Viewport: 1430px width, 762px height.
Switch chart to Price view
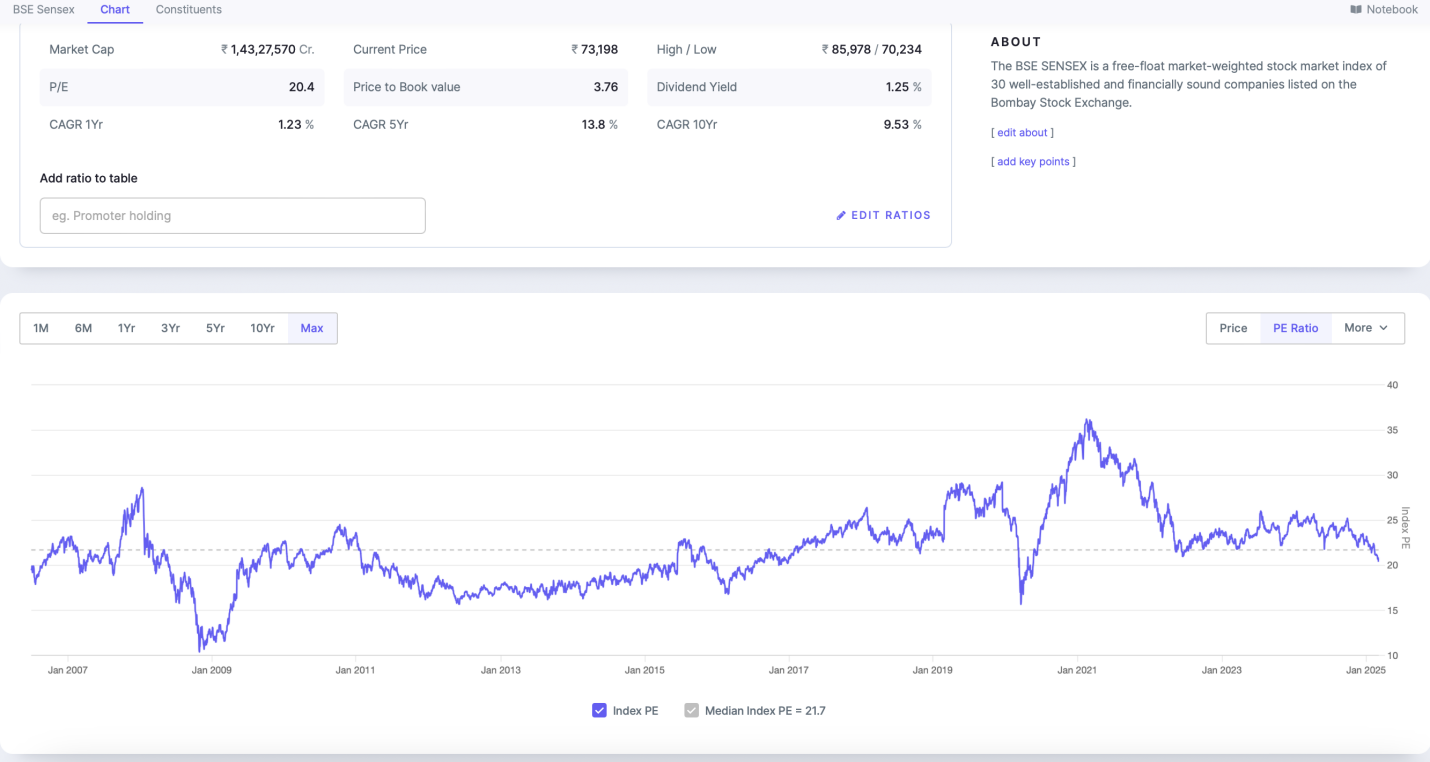[1233, 328]
